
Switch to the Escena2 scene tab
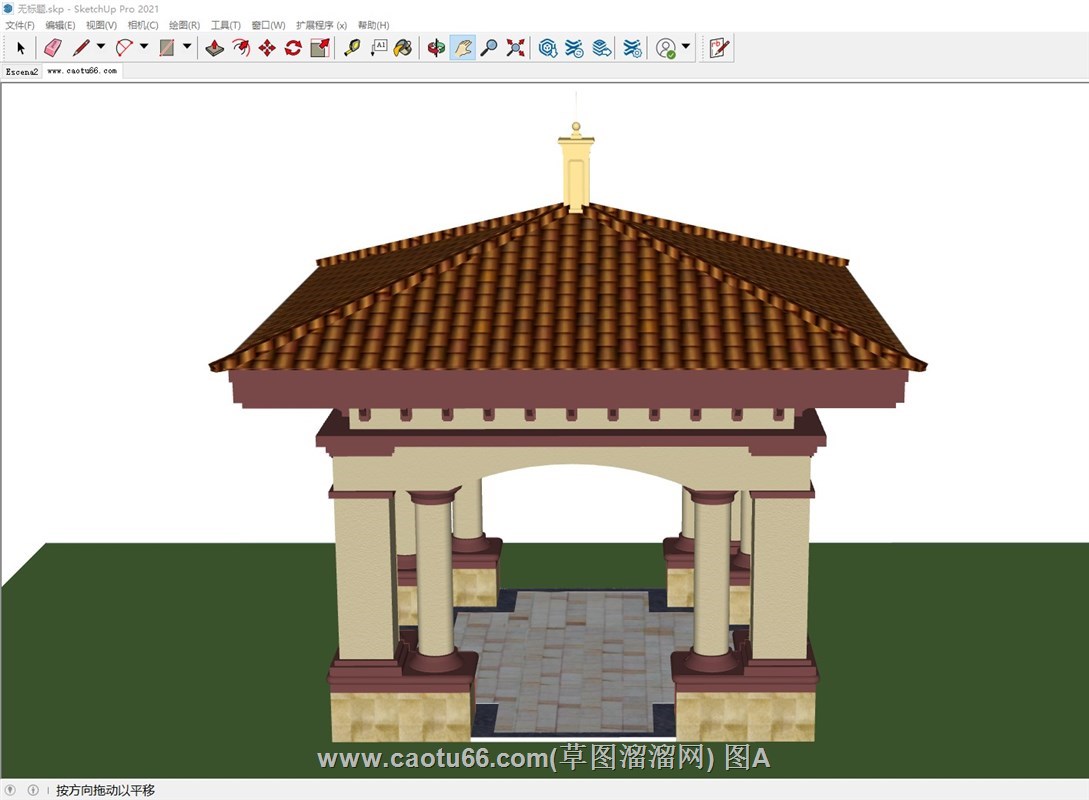click(21, 71)
